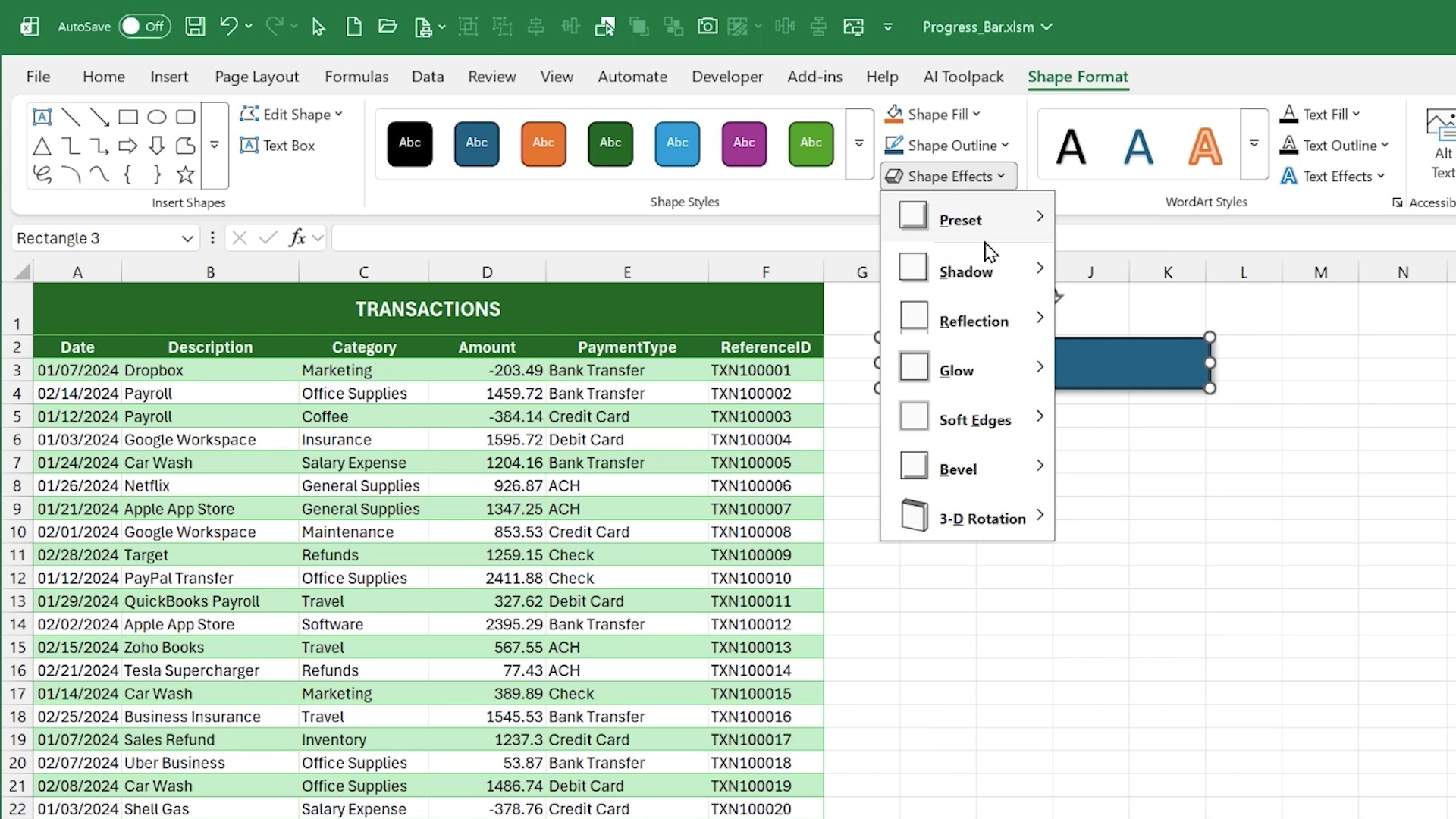Click the Camera tool icon

(708, 27)
